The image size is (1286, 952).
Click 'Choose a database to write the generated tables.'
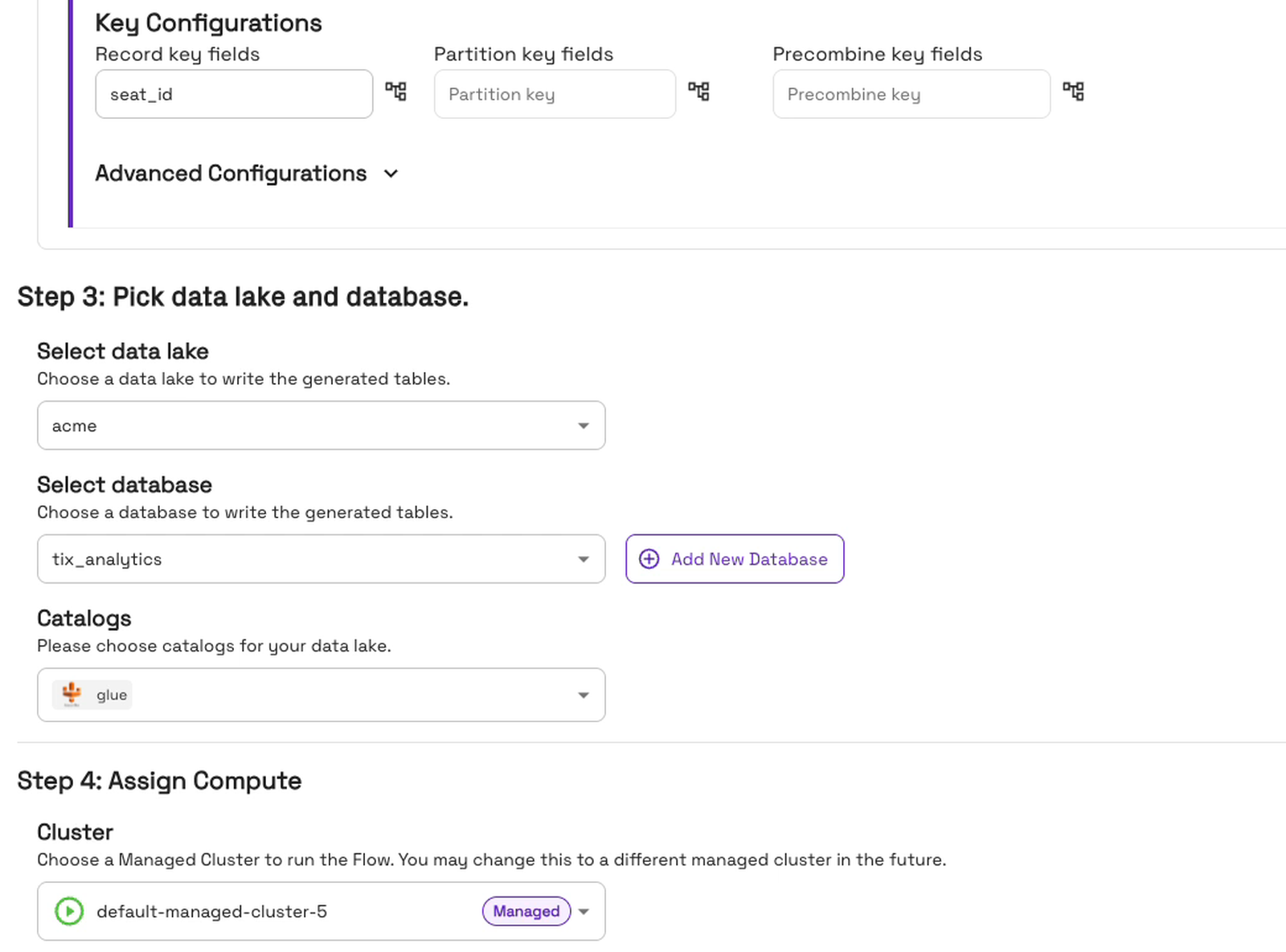[x=245, y=513]
